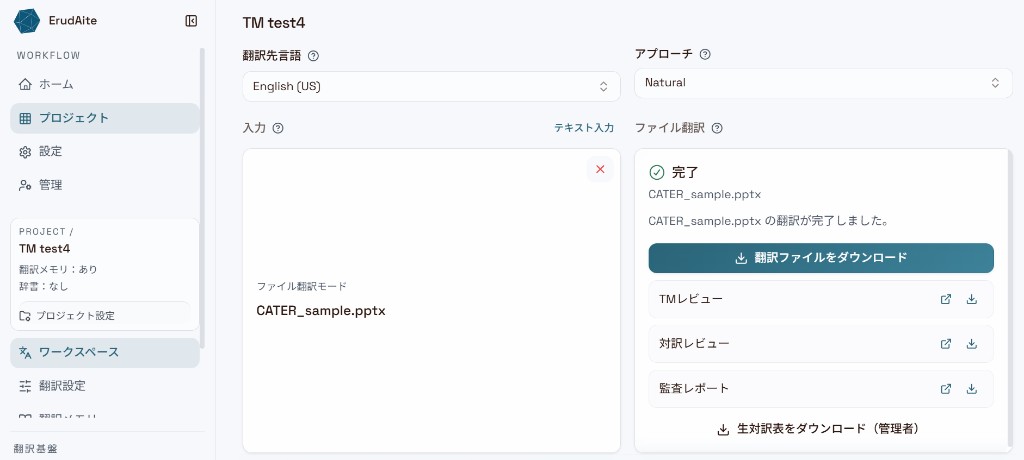Click the help icon beside アプローチ
This screenshot has height=460, width=1024.
click(705, 54)
